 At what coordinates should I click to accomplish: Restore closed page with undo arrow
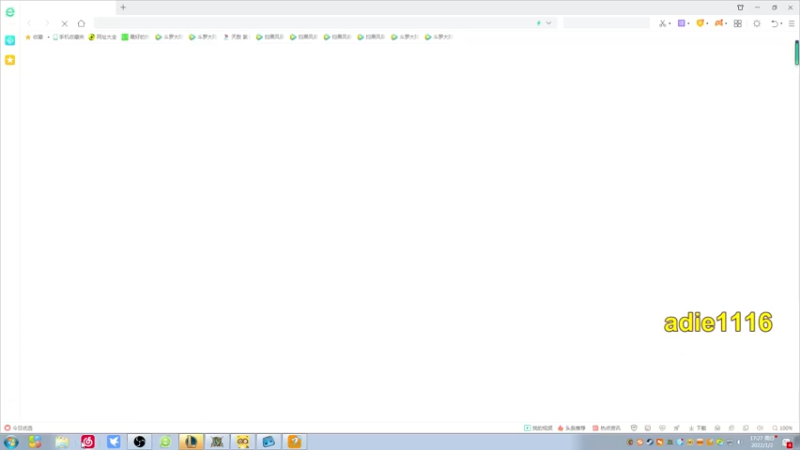[x=774, y=23]
